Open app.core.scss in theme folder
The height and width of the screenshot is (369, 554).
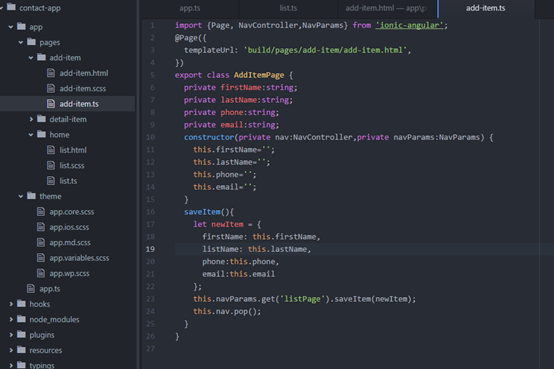pos(72,212)
